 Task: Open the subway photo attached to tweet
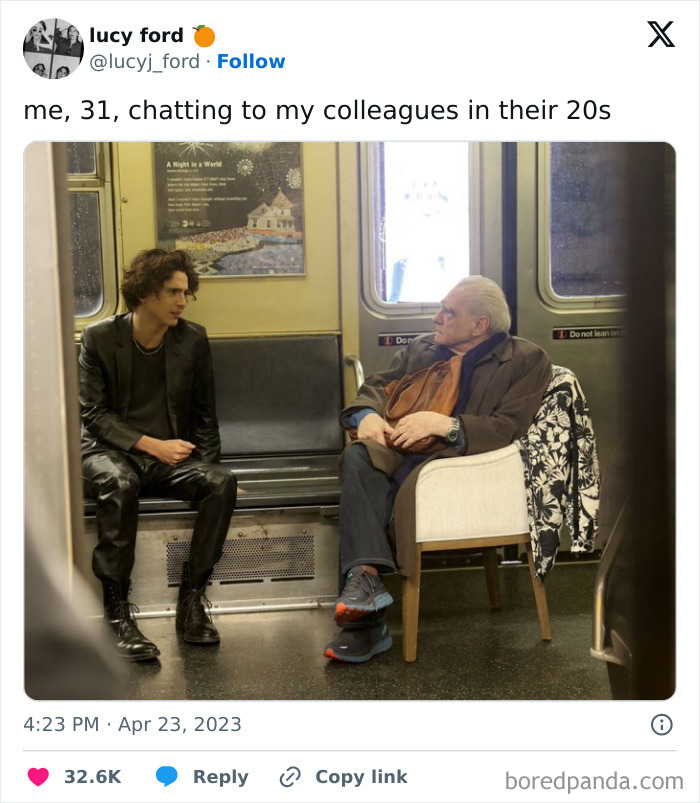pyautogui.click(x=350, y=420)
